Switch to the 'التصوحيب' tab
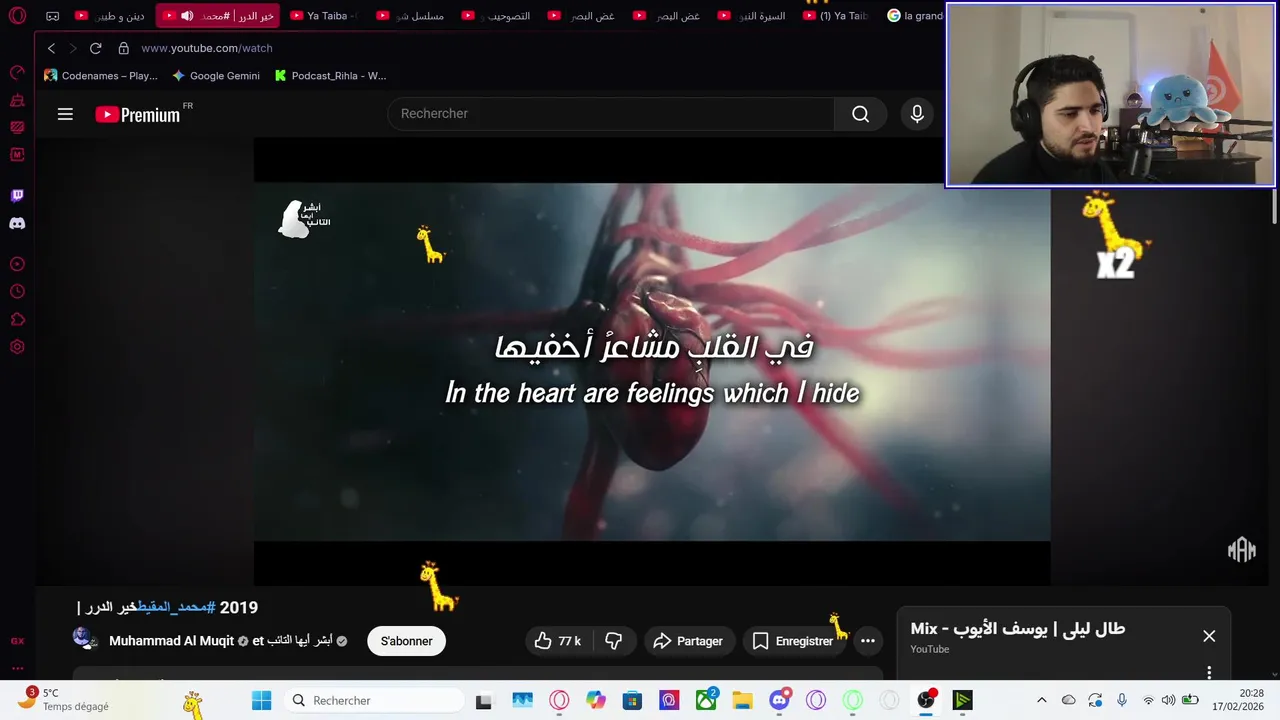Image resolution: width=1280 pixels, height=720 pixels. (x=497, y=16)
